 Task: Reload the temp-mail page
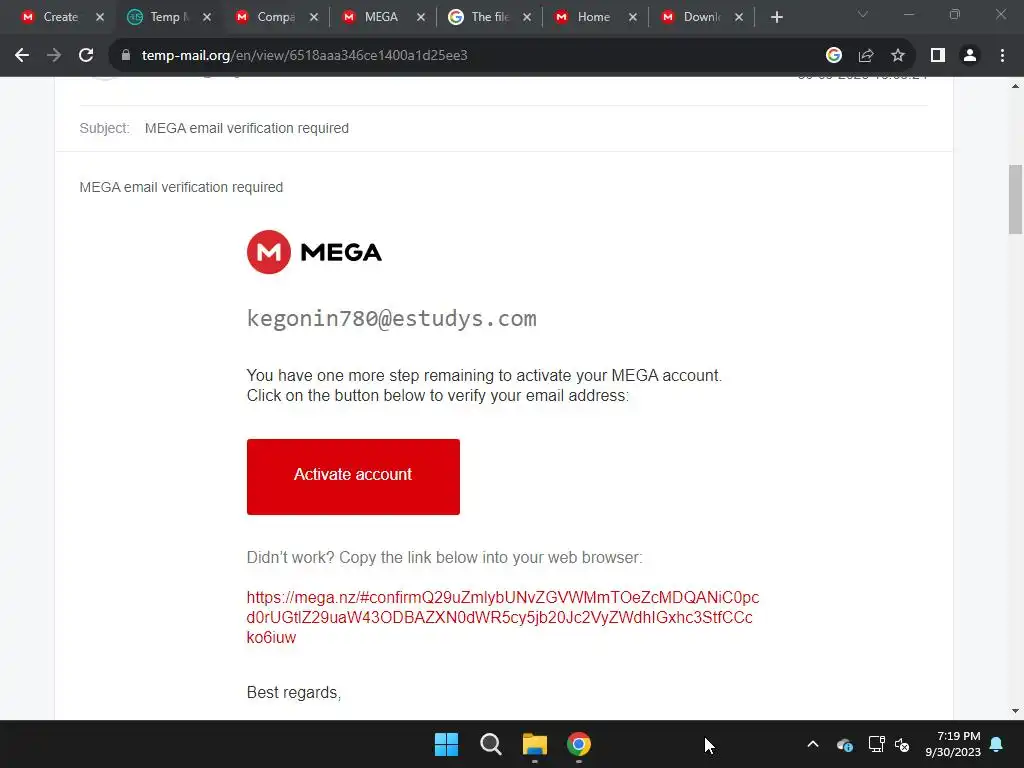[x=86, y=56]
